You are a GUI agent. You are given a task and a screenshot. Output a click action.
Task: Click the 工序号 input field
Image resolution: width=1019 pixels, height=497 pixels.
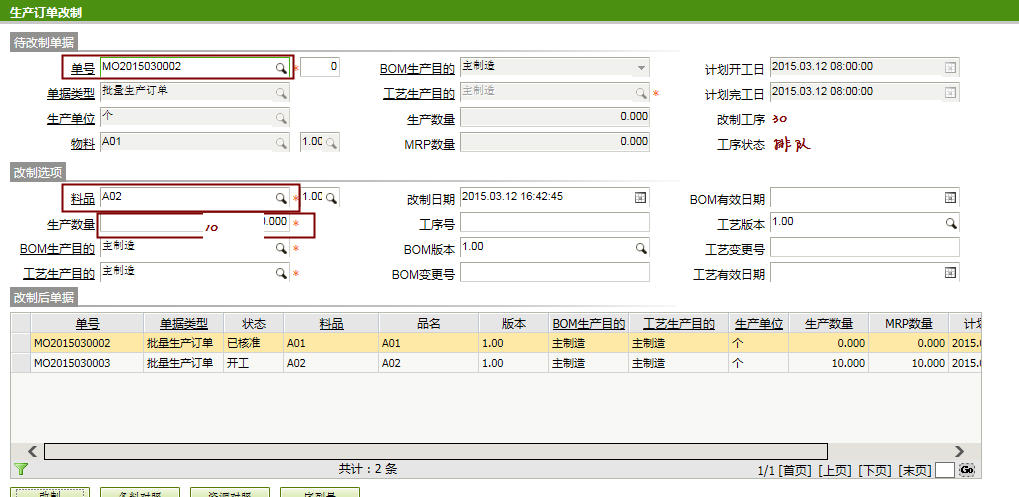coord(554,222)
